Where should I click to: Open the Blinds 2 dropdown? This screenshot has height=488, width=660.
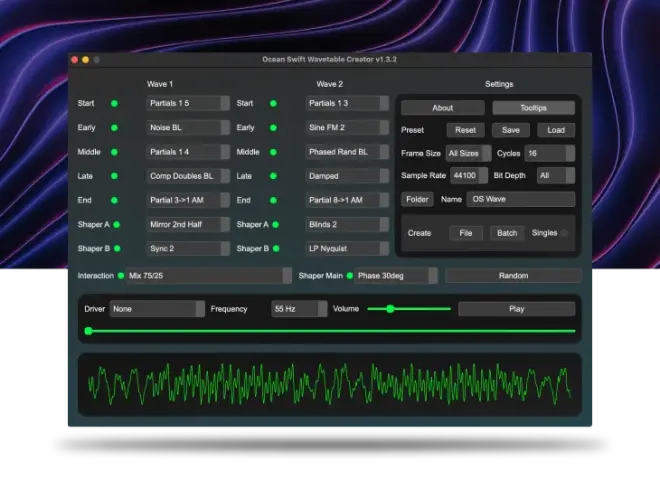pyautogui.click(x=347, y=224)
